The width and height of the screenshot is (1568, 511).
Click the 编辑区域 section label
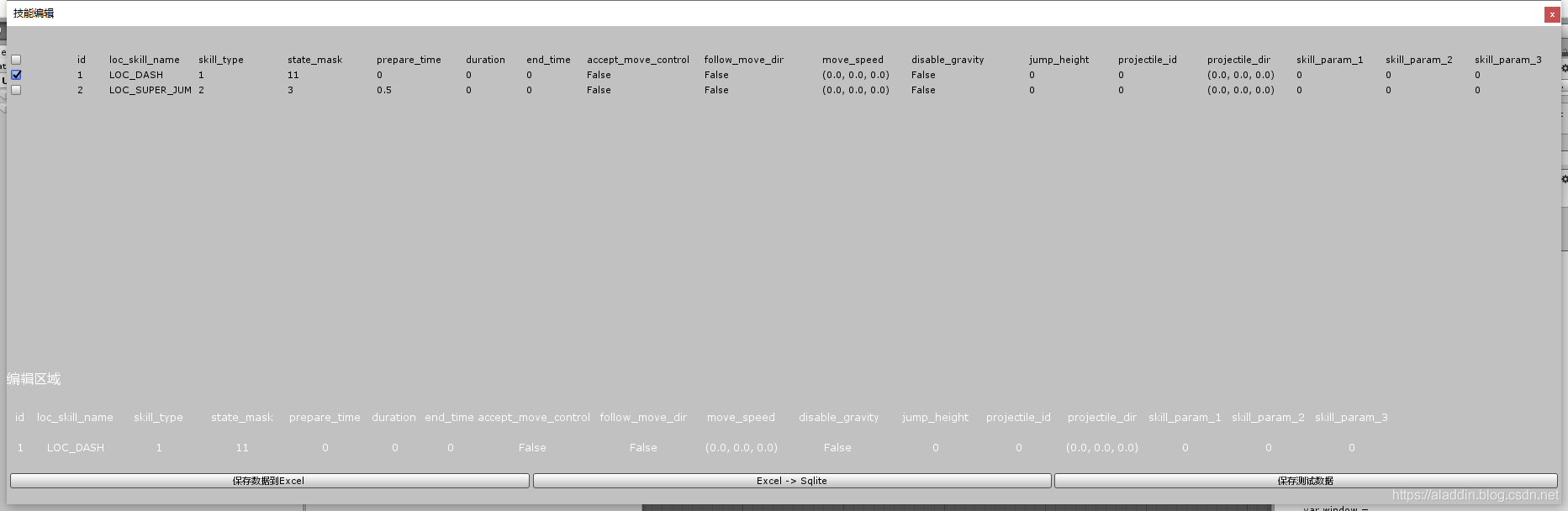point(34,379)
